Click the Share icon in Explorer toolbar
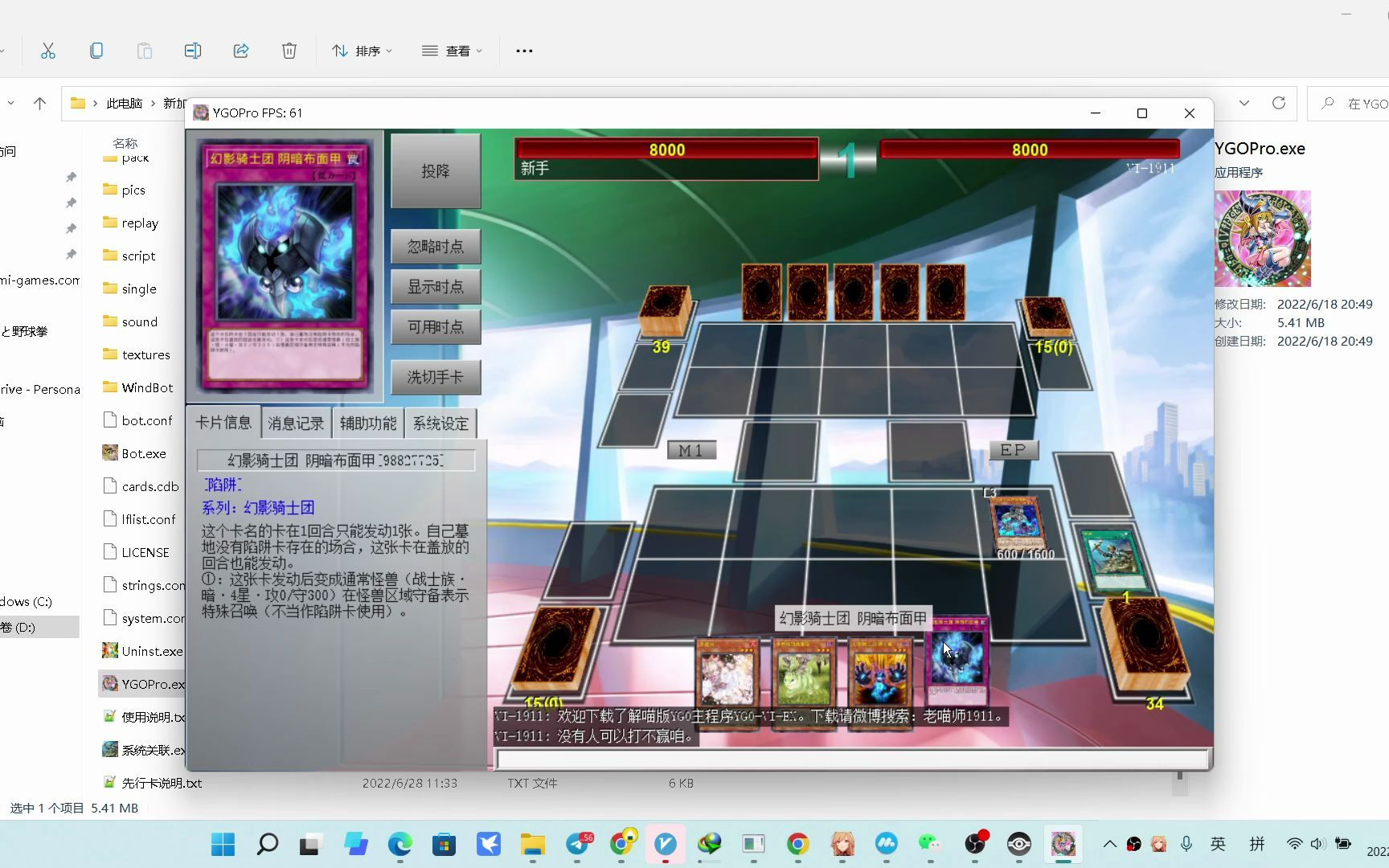The image size is (1389, 868). click(241, 51)
